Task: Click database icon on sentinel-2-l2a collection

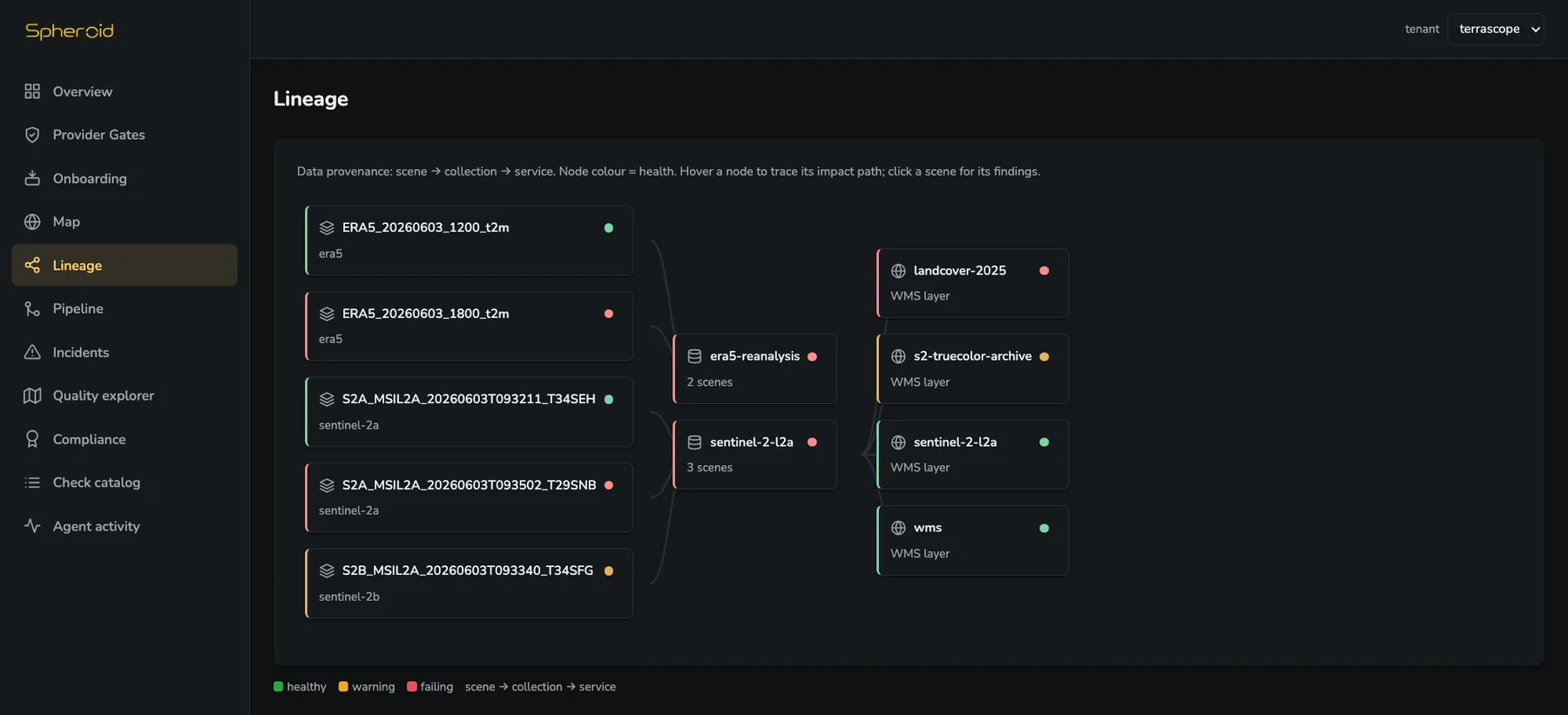Action: 694,442
